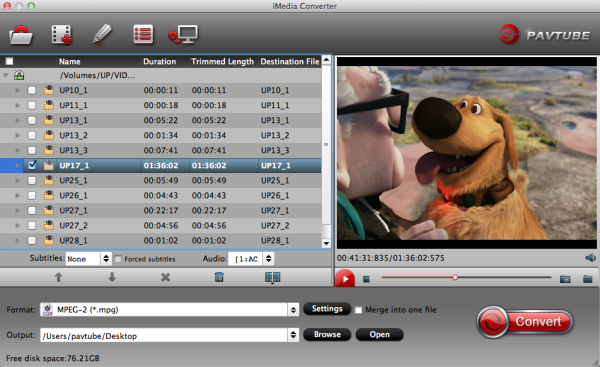Image resolution: width=600 pixels, height=367 pixels.
Task: Toggle Forced subtitles checkbox
Action: coord(118,259)
